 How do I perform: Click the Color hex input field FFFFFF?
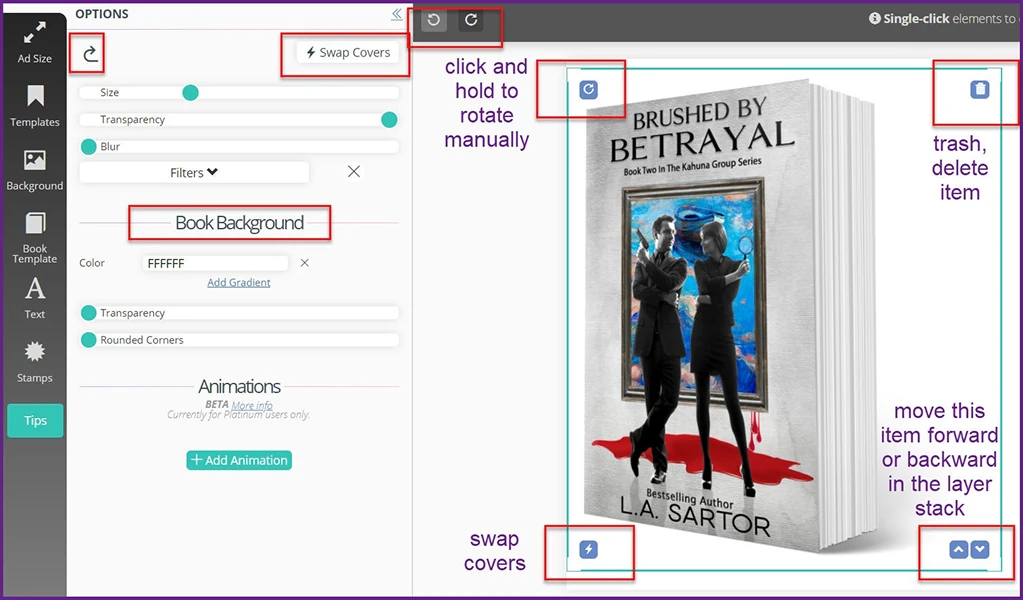215,263
